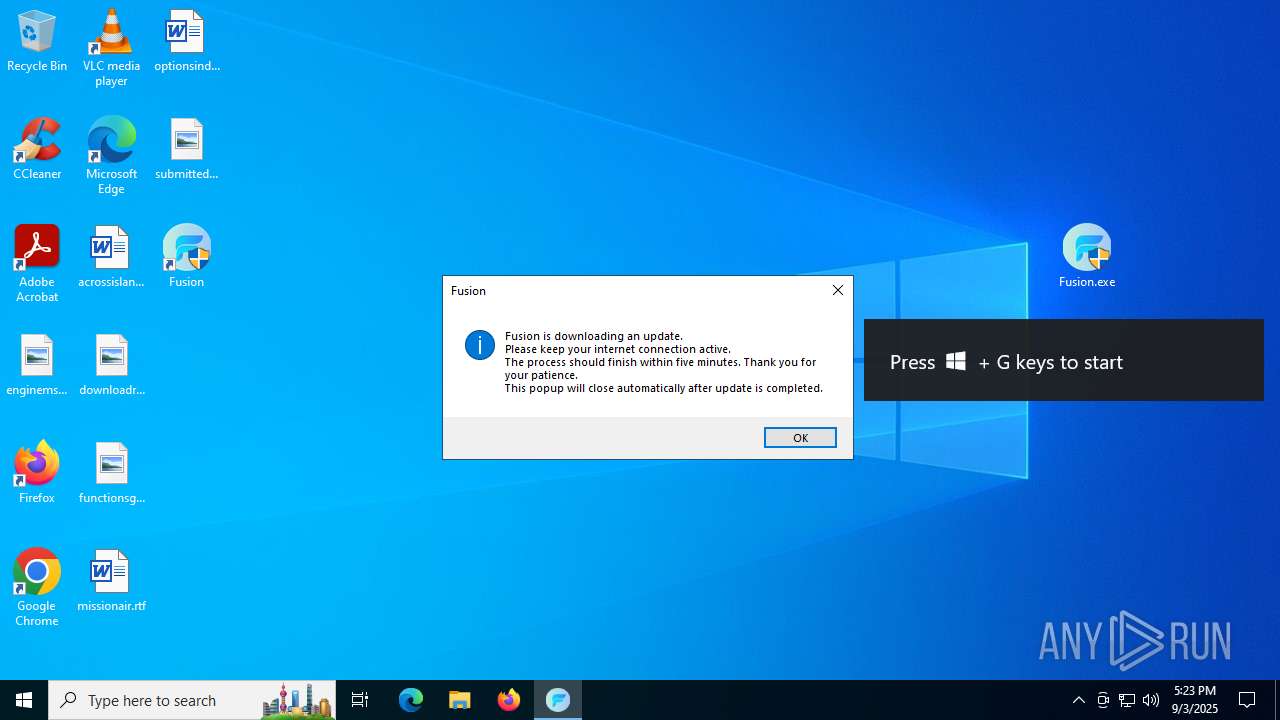Select Fusion.exe icon on desktop
This screenshot has height=720, width=1280.
click(1087, 258)
